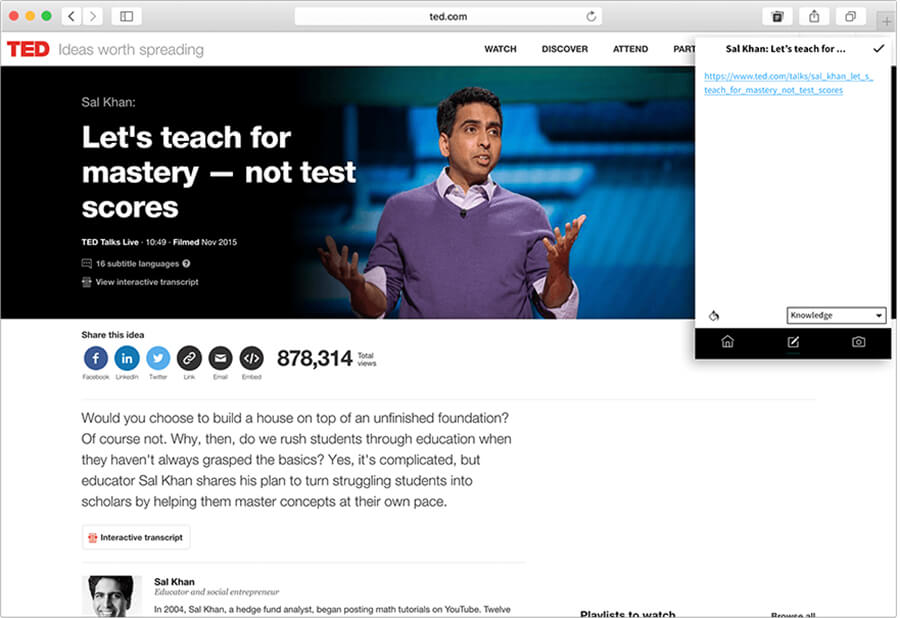The width and height of the screenshot is (900, 618).
Task: Click the 878,314 total views count
Action: click(x=314, y=359)
